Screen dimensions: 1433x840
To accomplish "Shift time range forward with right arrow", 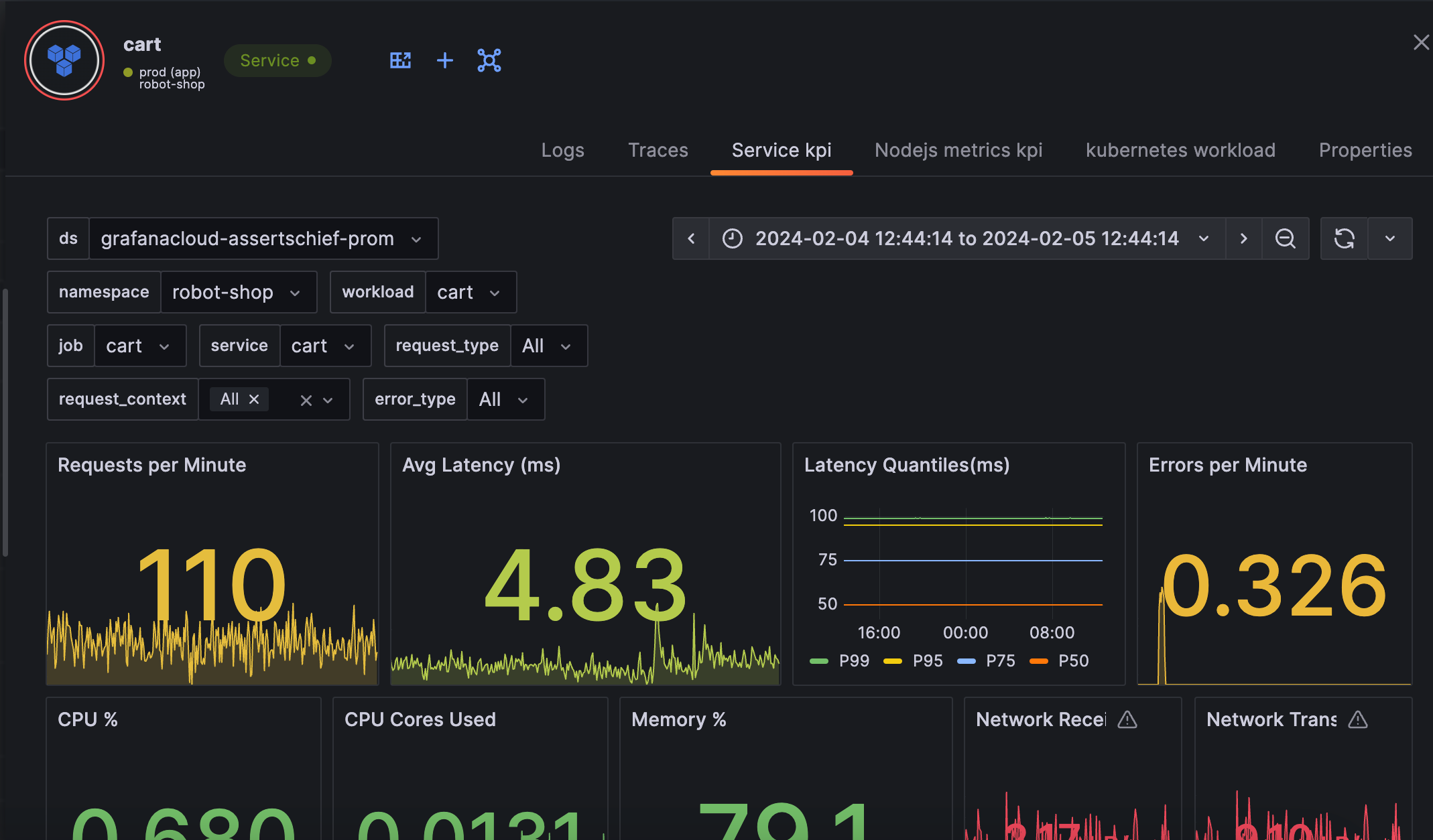I will 1244,238.
